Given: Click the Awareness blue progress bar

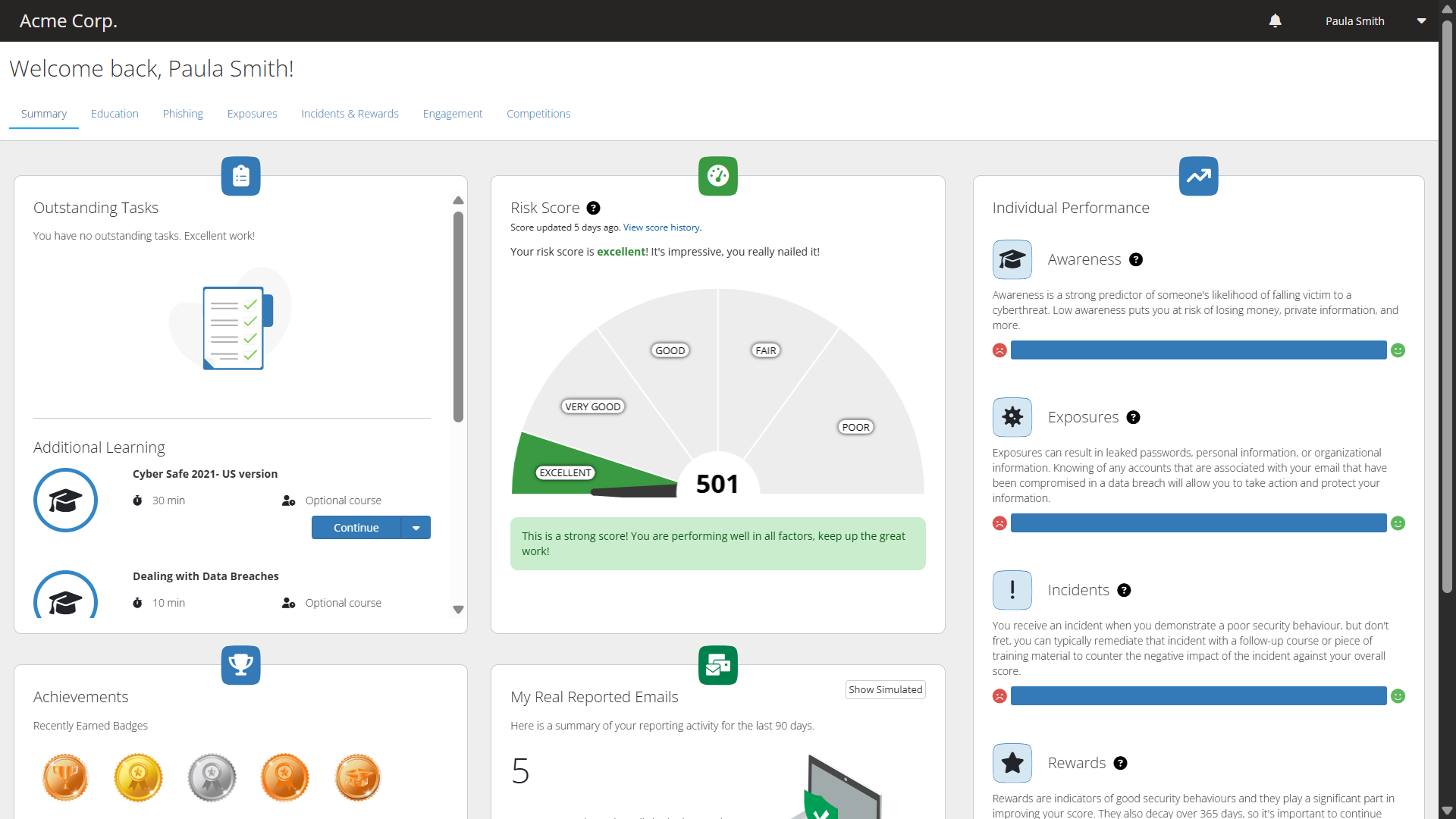Looking at the screenshot, I should click(x=1198, y=350).
